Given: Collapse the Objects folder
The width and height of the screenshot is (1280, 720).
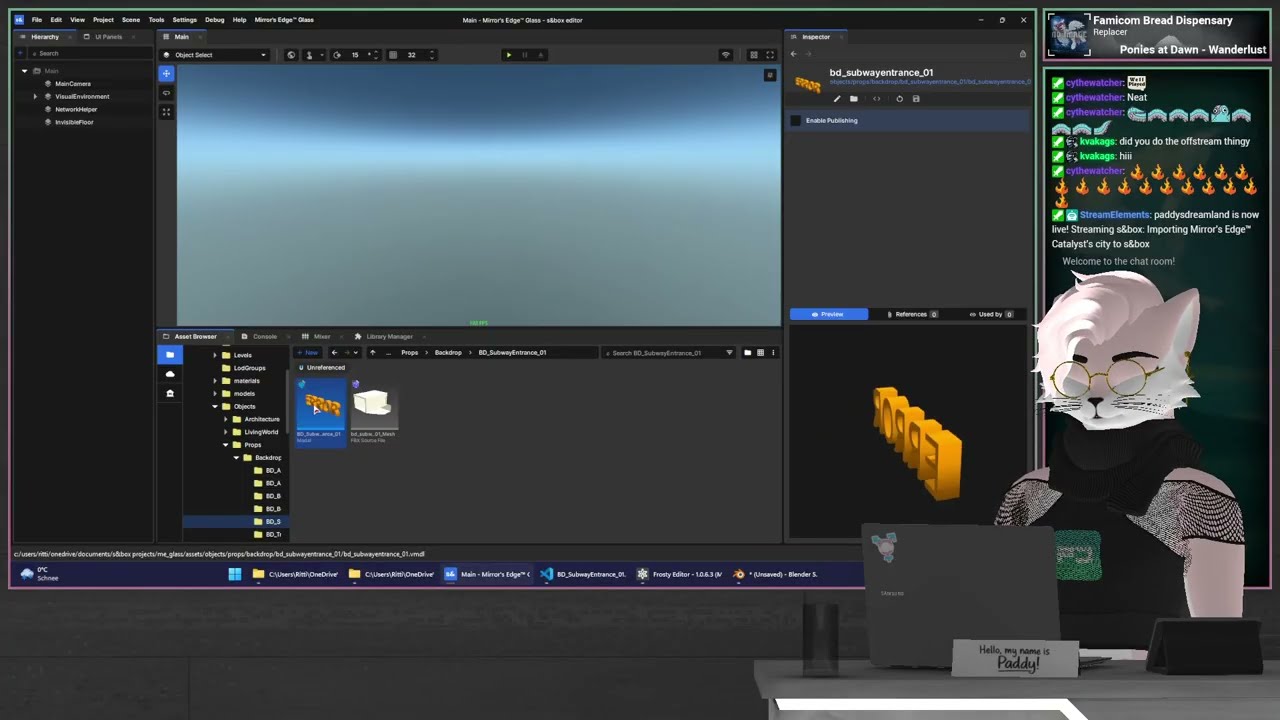Looking at the screenshot, I should click(x=214, y=407).
